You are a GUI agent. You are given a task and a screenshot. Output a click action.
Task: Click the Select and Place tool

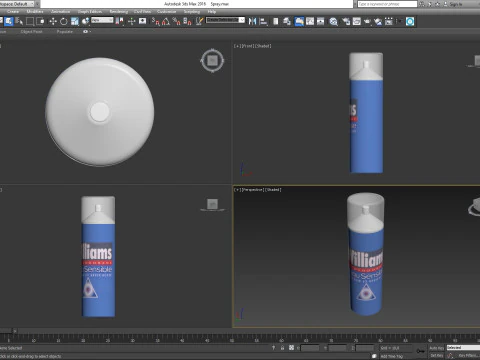click(x=85, y=21)
